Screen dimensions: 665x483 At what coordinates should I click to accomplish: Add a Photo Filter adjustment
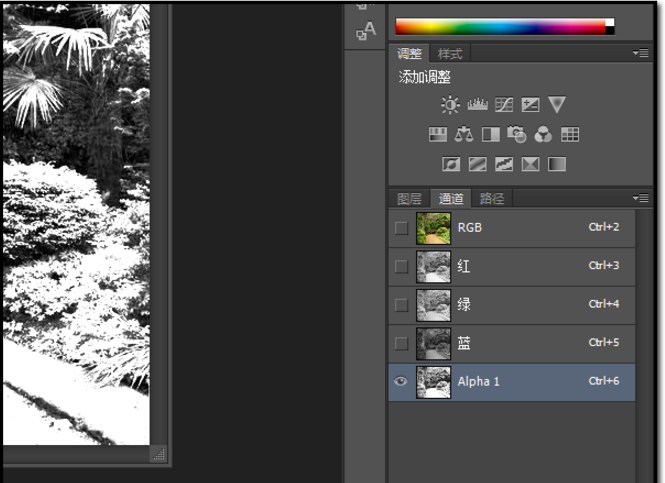pos(517,134)
